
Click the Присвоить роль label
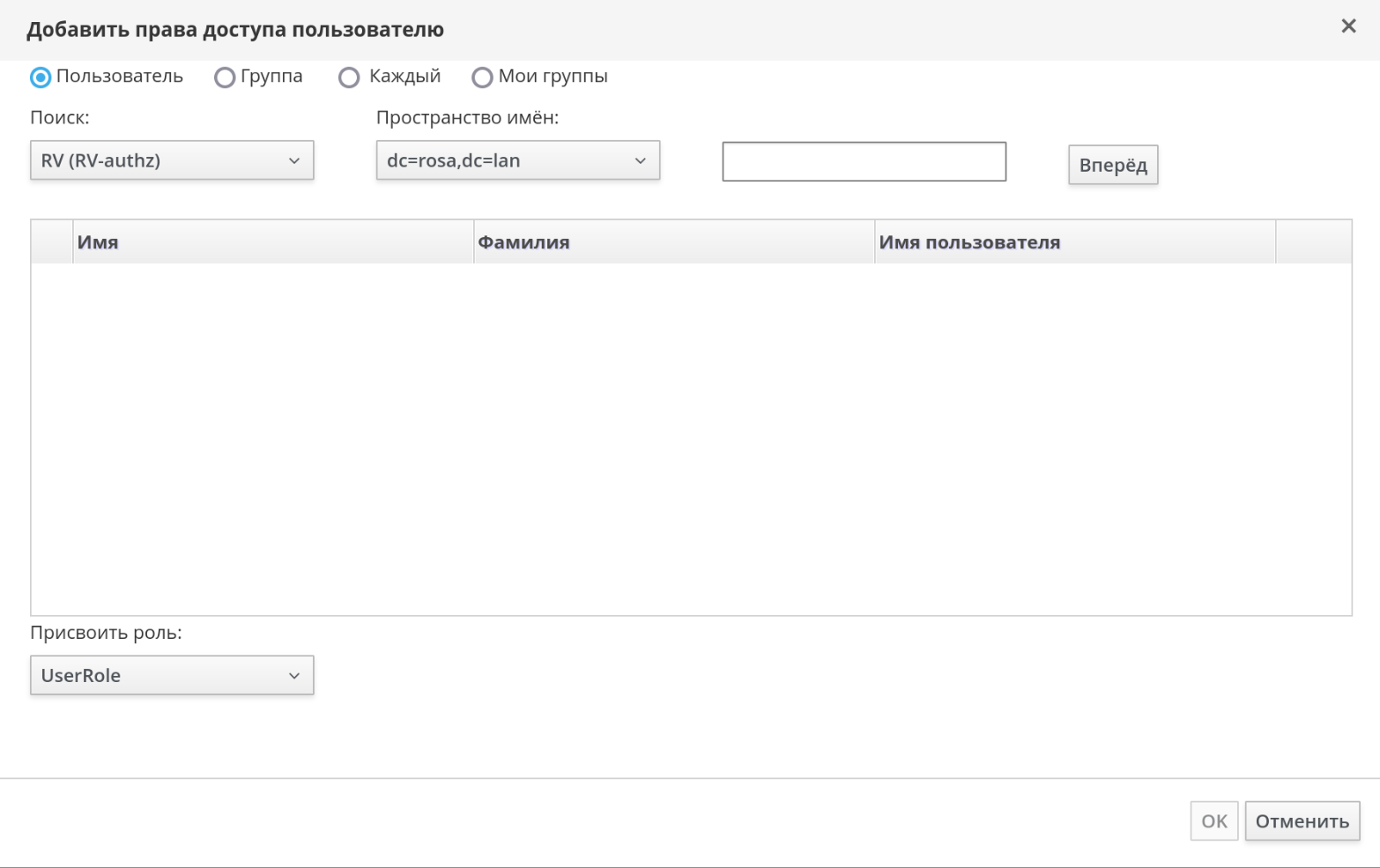tap(106, 633)
